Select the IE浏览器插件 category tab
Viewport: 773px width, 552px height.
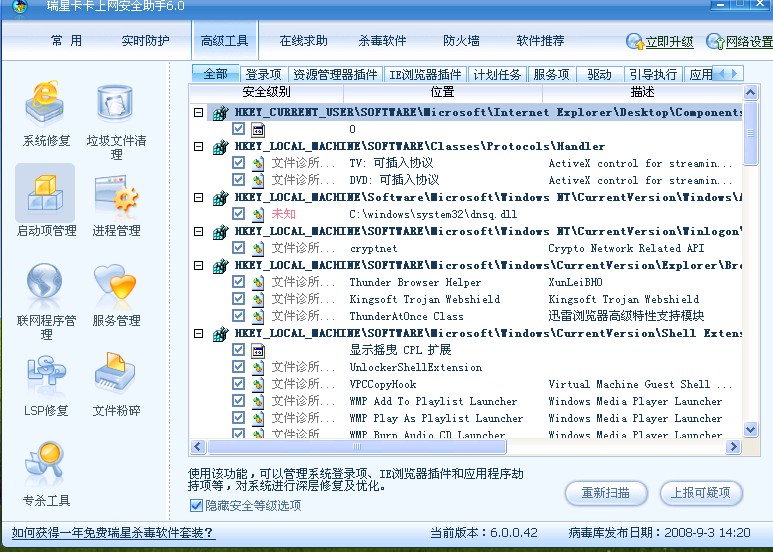coord(425,74)
